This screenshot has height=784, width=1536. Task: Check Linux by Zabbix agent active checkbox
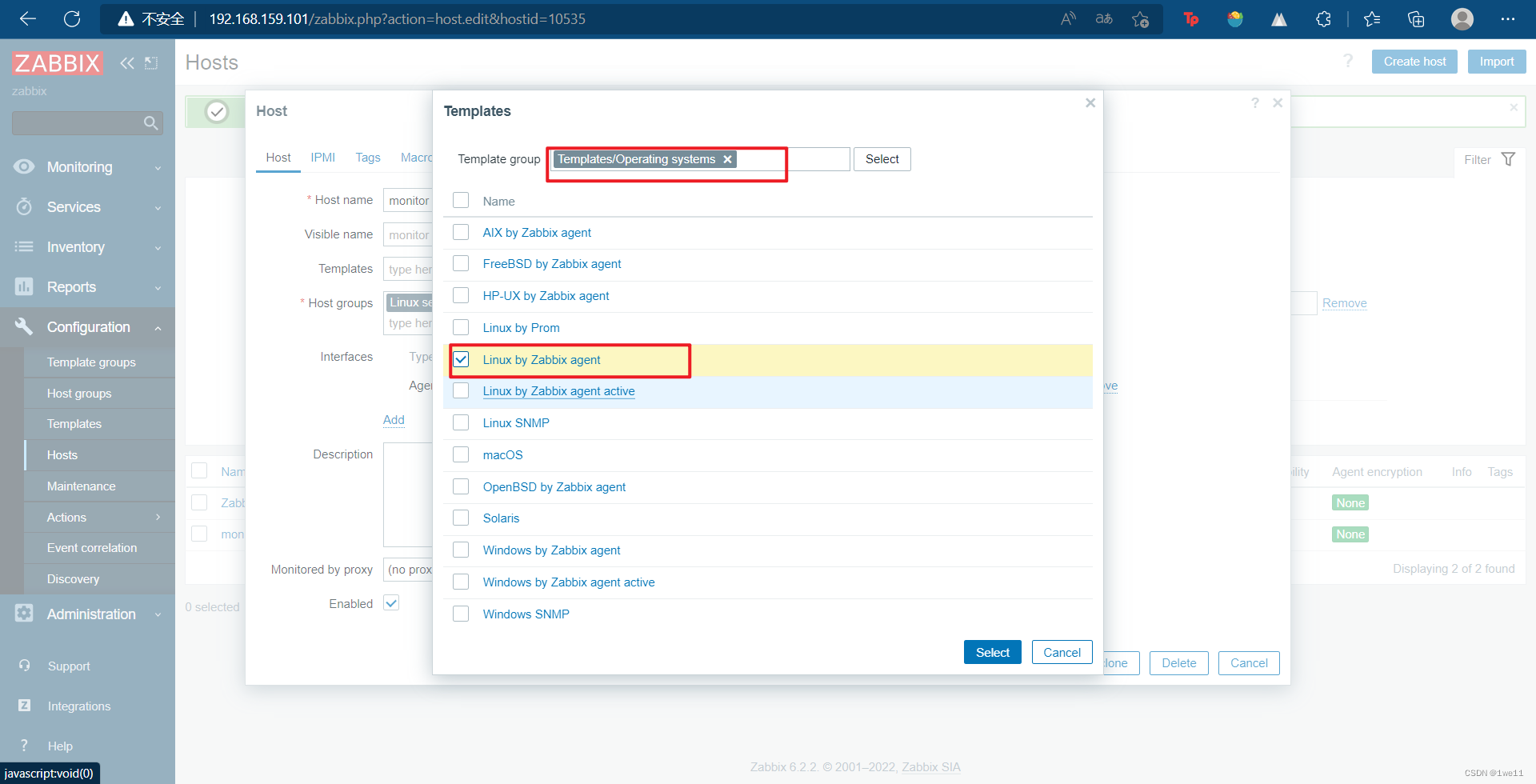tap(461, 390)
